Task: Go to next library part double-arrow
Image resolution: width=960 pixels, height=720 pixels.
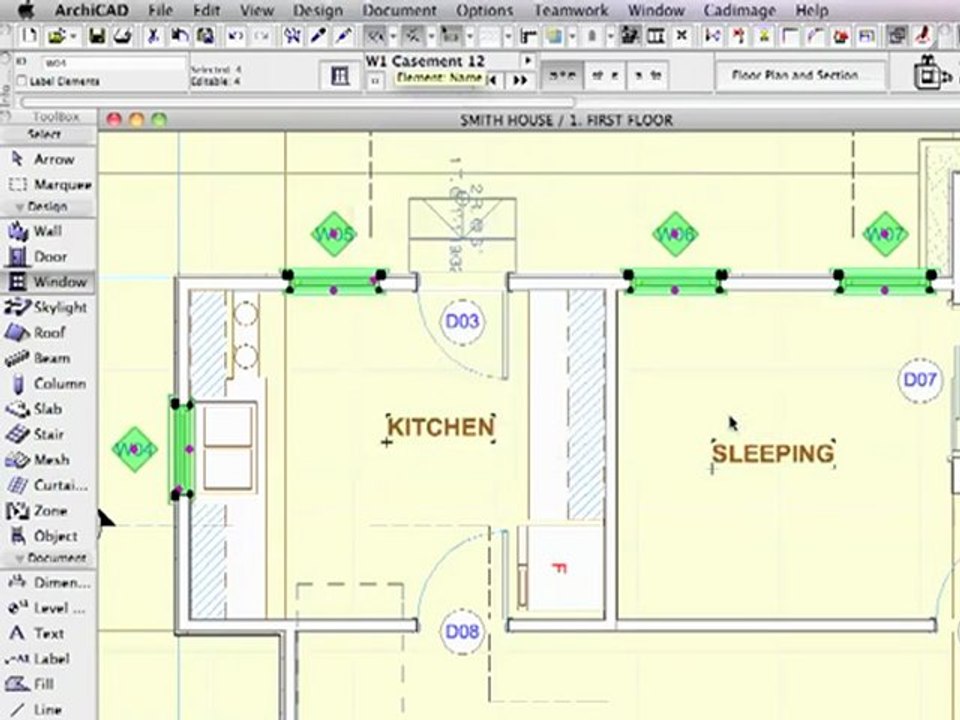Action: point(520,80)
